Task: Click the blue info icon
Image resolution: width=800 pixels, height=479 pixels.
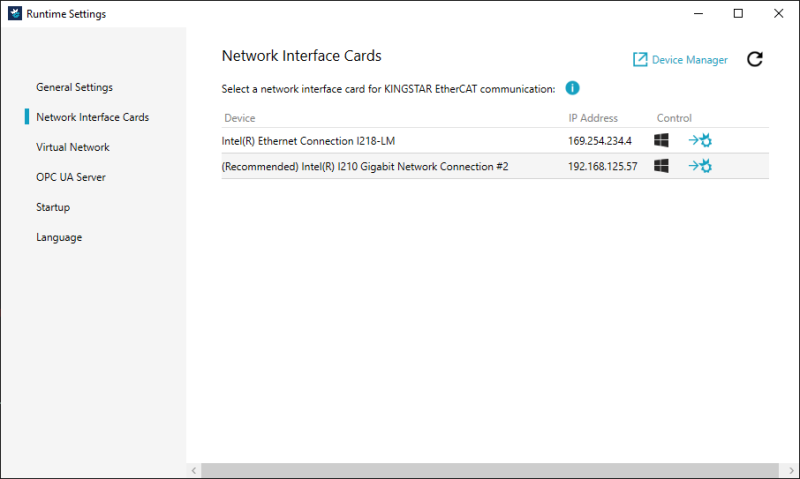Action: pyautogui.click(x=573, y=88)
